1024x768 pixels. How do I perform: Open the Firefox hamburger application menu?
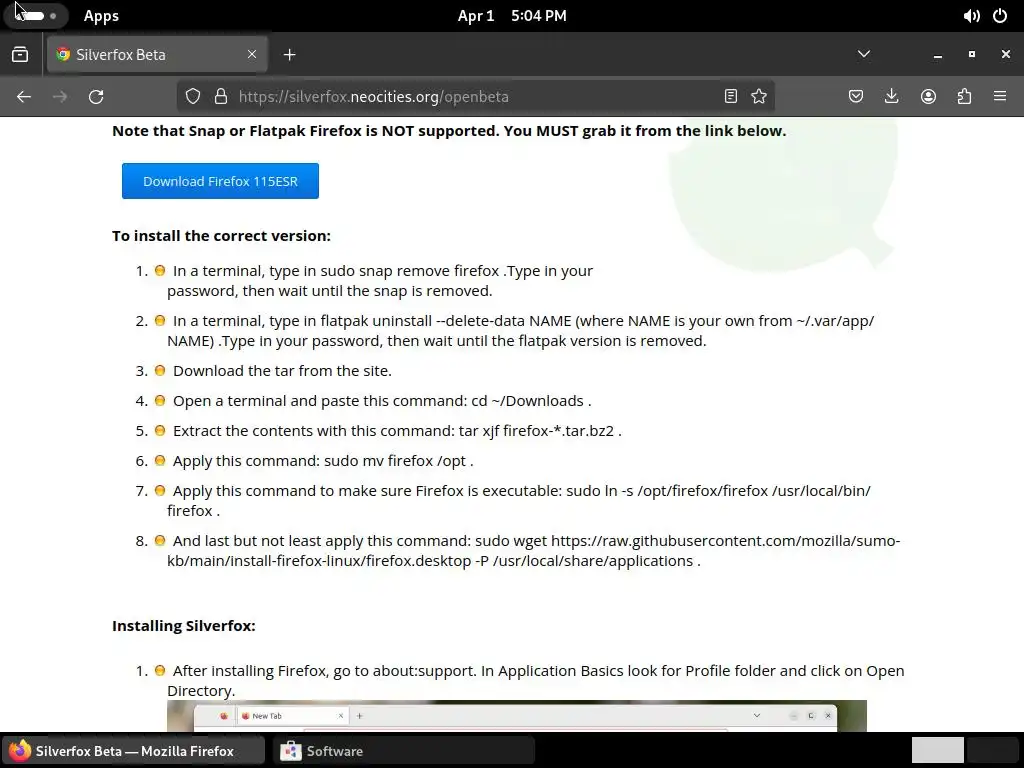tap(1000, 97)
